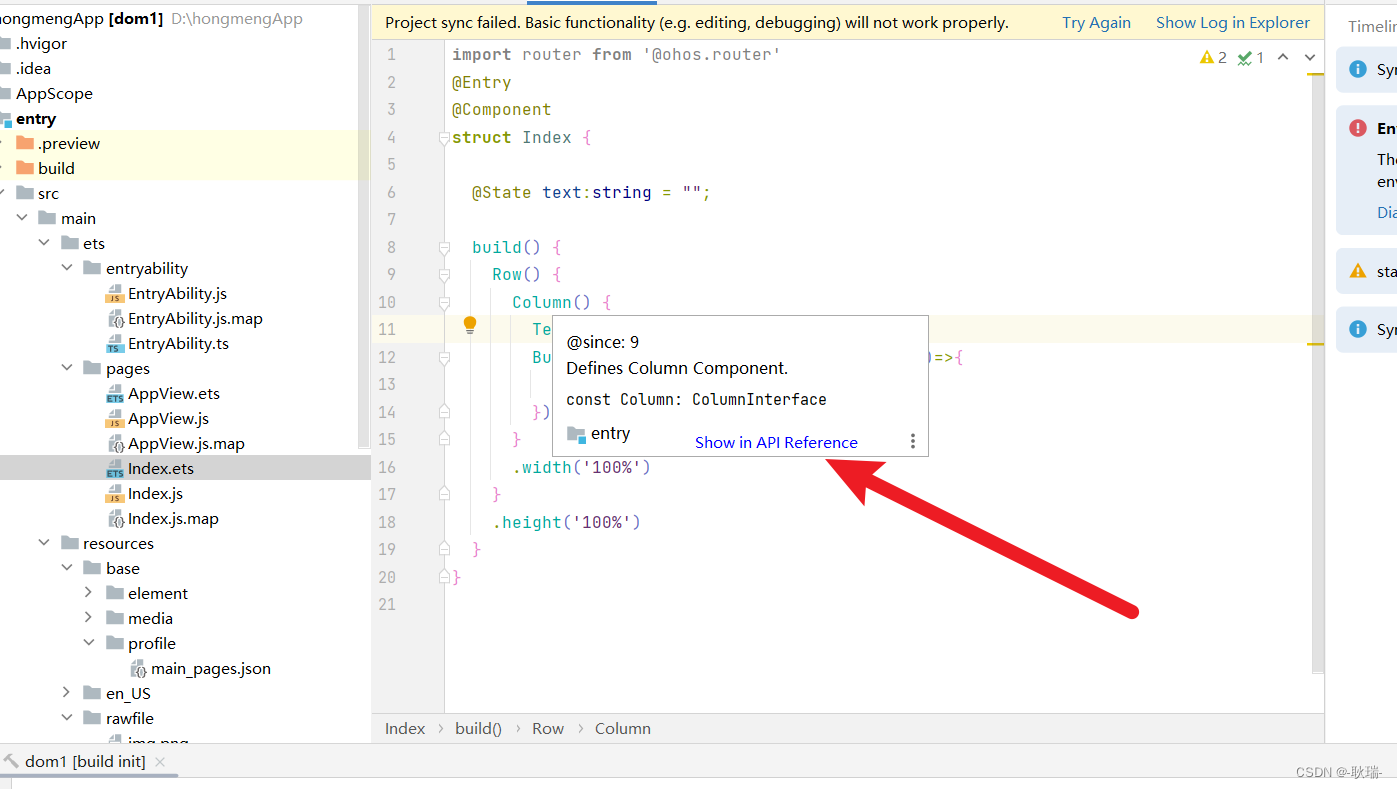Click the red error icon in notifications panel
Image resolution: width=1397 pixels, height=789 pixels.
click(1357, 128)
